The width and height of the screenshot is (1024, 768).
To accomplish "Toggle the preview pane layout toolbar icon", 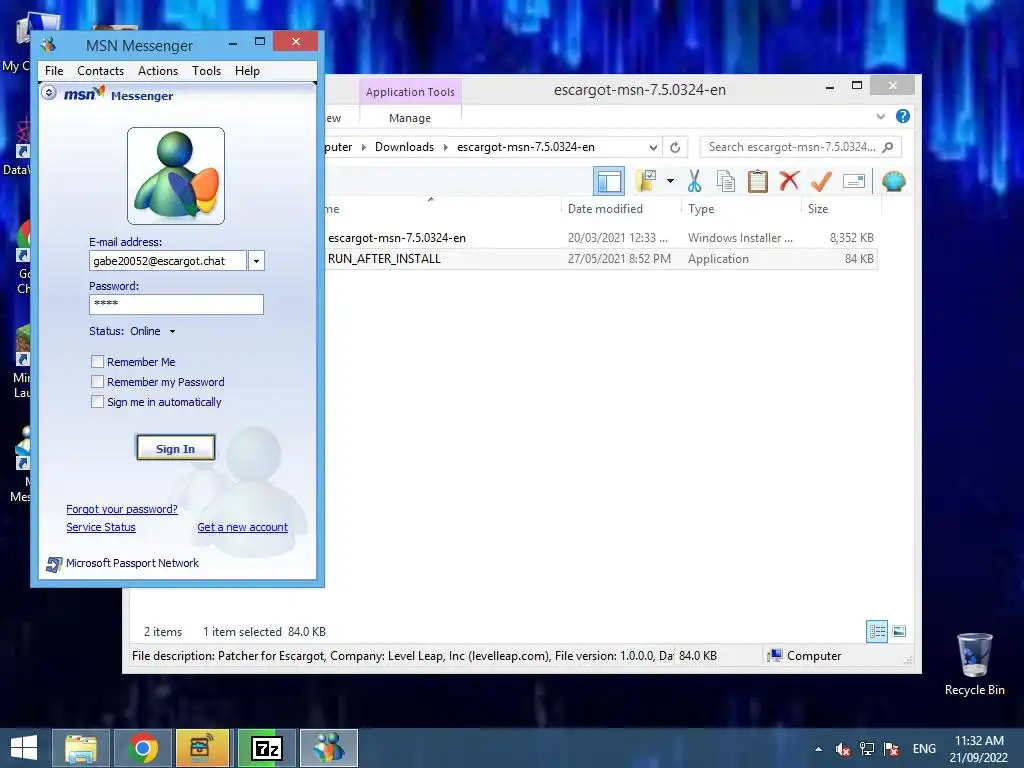I will (609, 181).
